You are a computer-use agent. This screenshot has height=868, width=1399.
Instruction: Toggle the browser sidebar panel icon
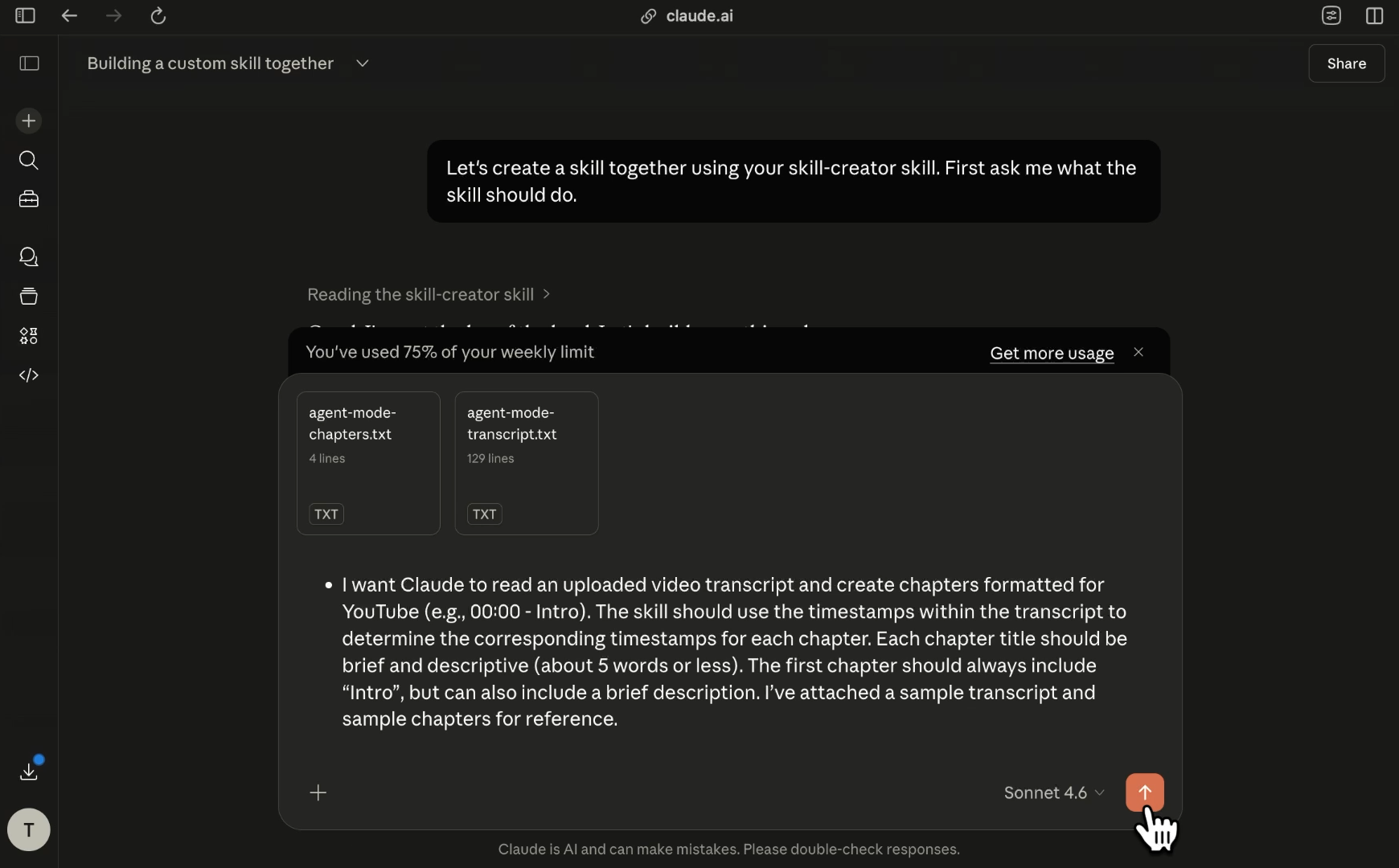click(25, 15)
